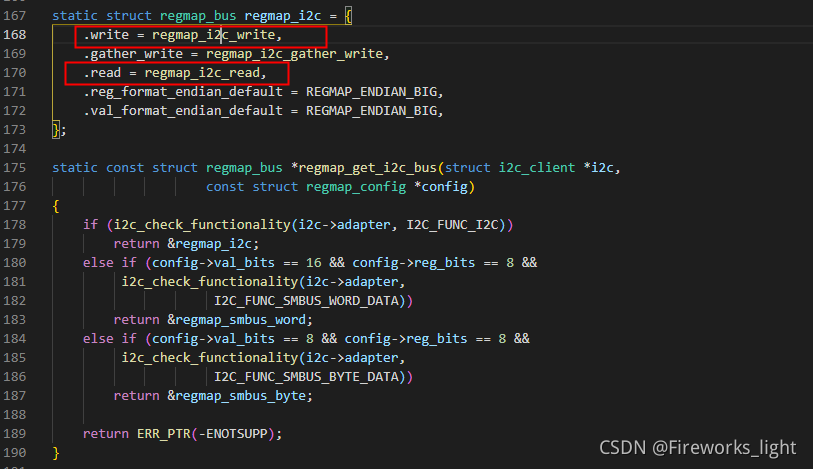Click the I2C_FUNC_I2C constant
Viewport: 813px width, 469px height.
(452, 225)
